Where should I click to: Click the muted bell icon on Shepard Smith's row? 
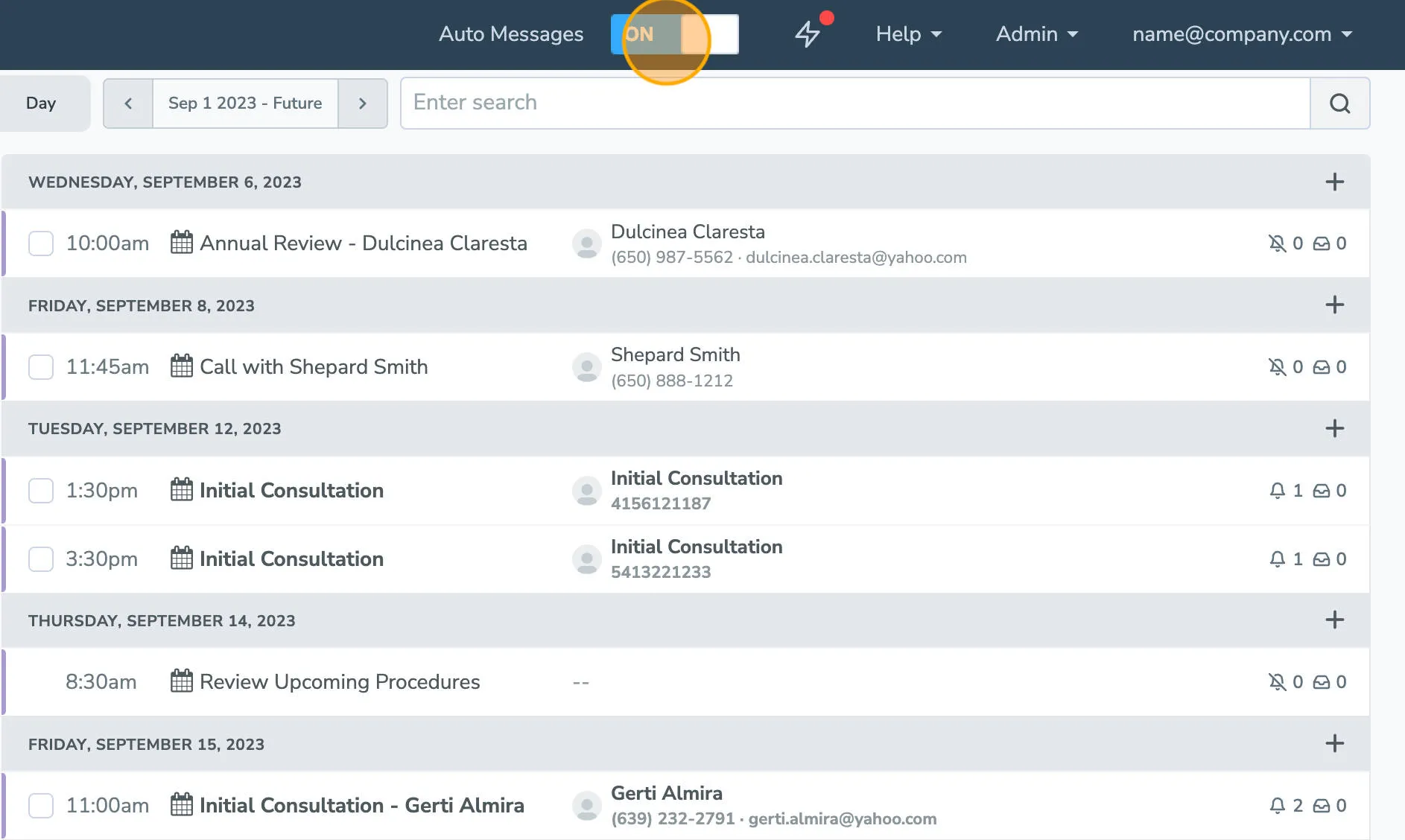coord(1275,366)
